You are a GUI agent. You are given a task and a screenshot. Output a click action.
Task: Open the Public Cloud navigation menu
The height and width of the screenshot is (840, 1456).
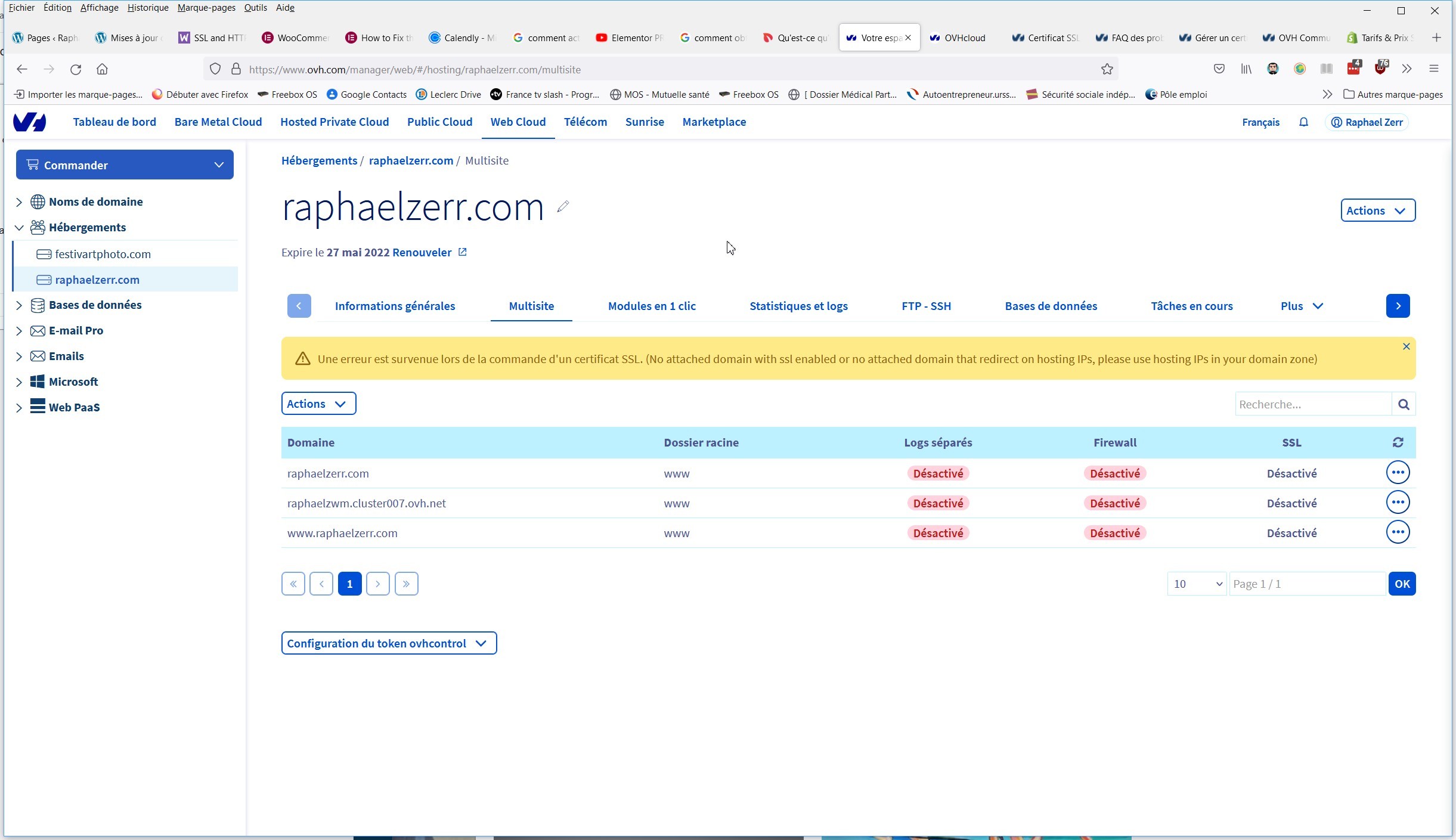point(439,122)
